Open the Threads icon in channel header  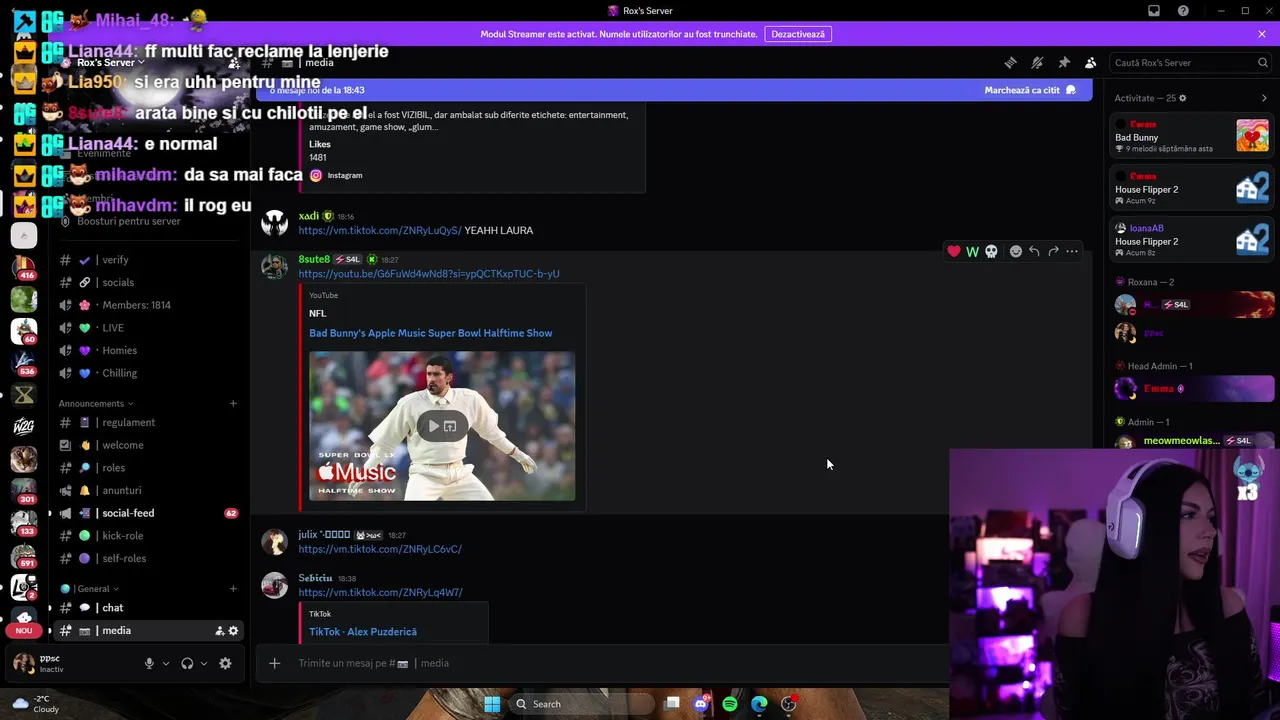(1010, 62)
